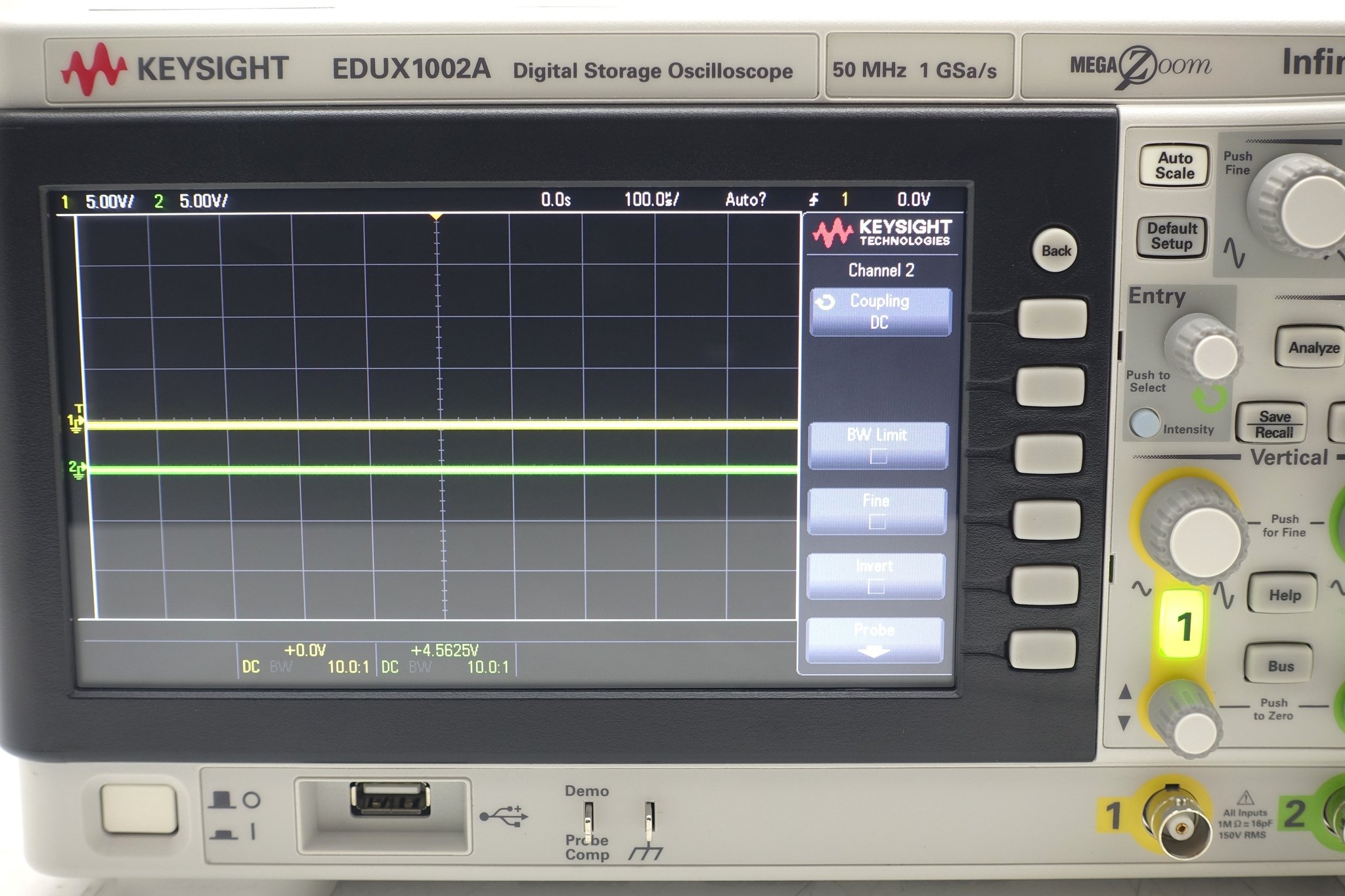This screenshot has width=1345, height=896.
Task: Click the Channel 2 menu title
Action: coord(881,270)
